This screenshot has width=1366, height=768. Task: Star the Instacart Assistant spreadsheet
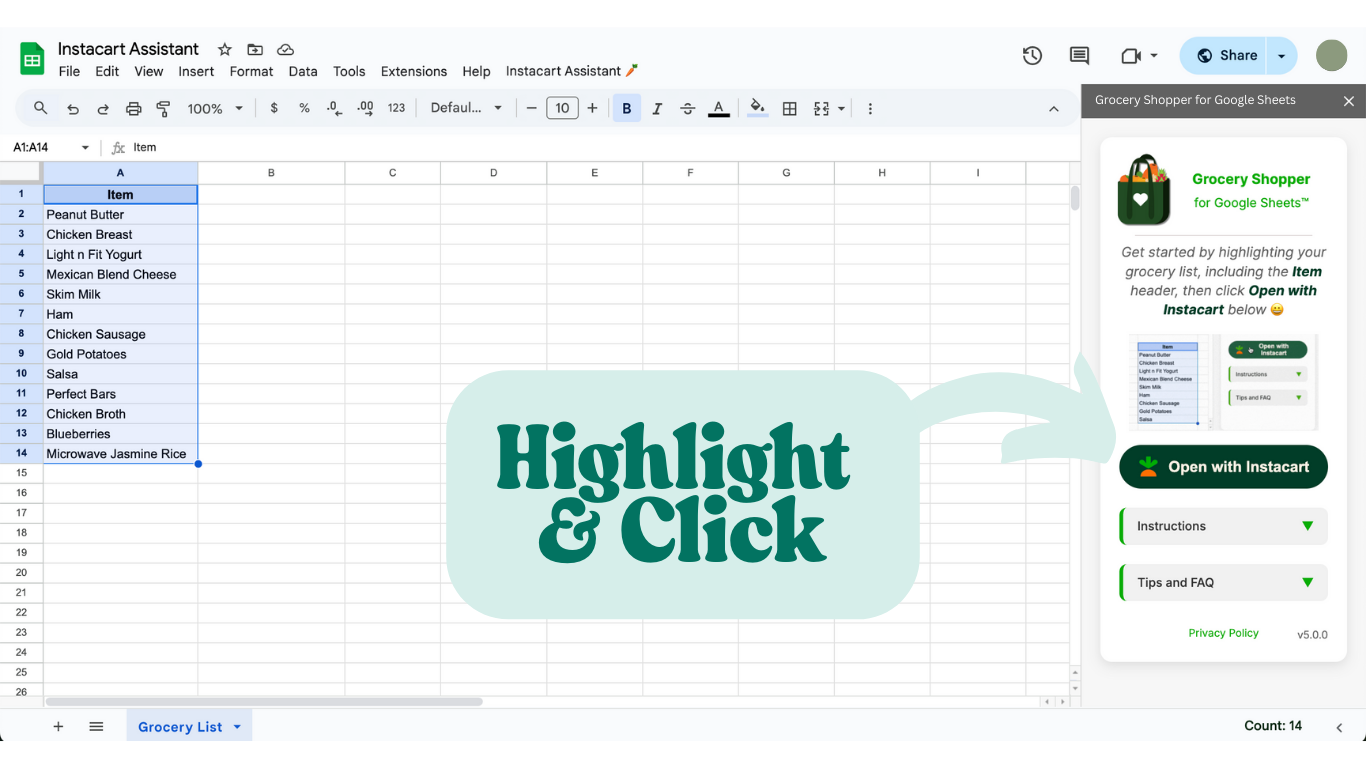click(224, 49)
